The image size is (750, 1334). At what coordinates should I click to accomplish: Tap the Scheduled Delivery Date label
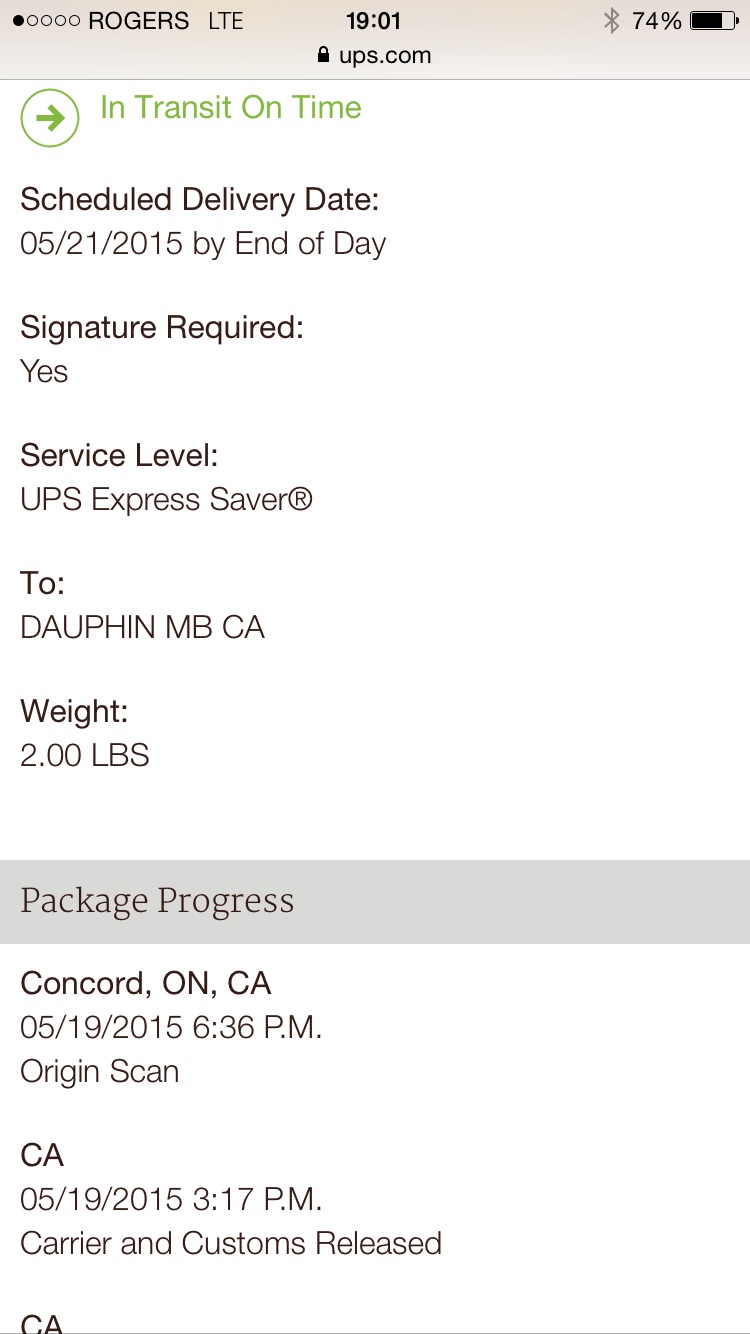200,200
